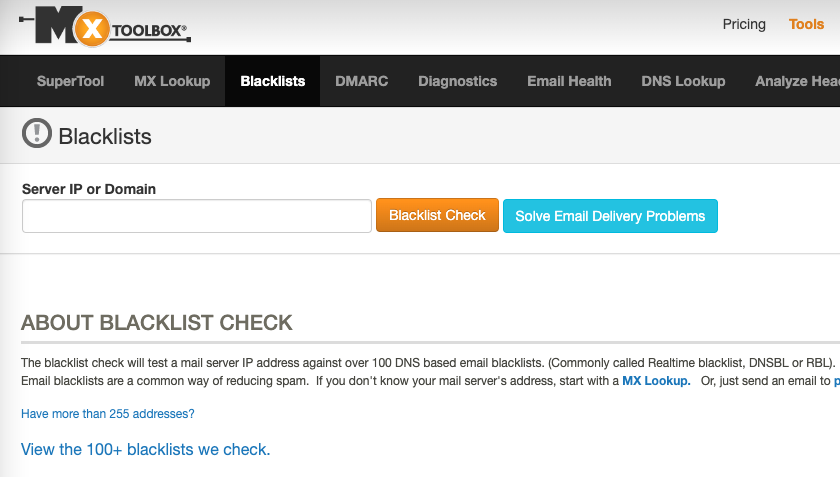Click the 'Server IP or Domain' label
Viewport: 840px width, 477px height.
[89, 189]
